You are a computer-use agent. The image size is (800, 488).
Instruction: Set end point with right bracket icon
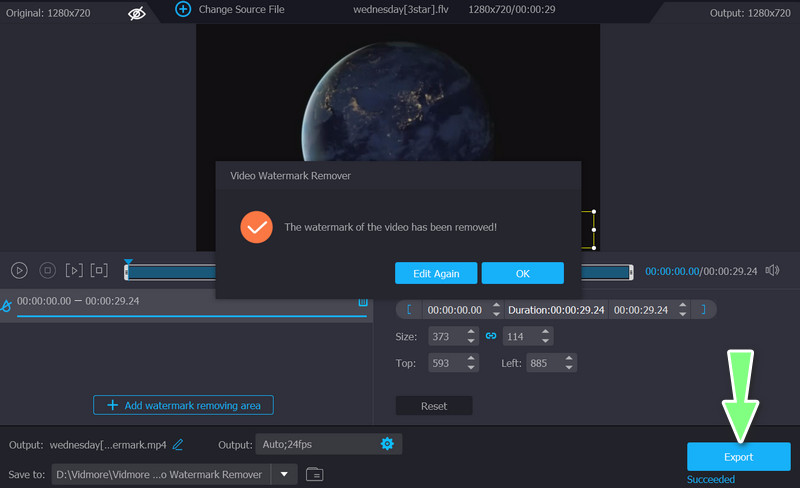703,310
